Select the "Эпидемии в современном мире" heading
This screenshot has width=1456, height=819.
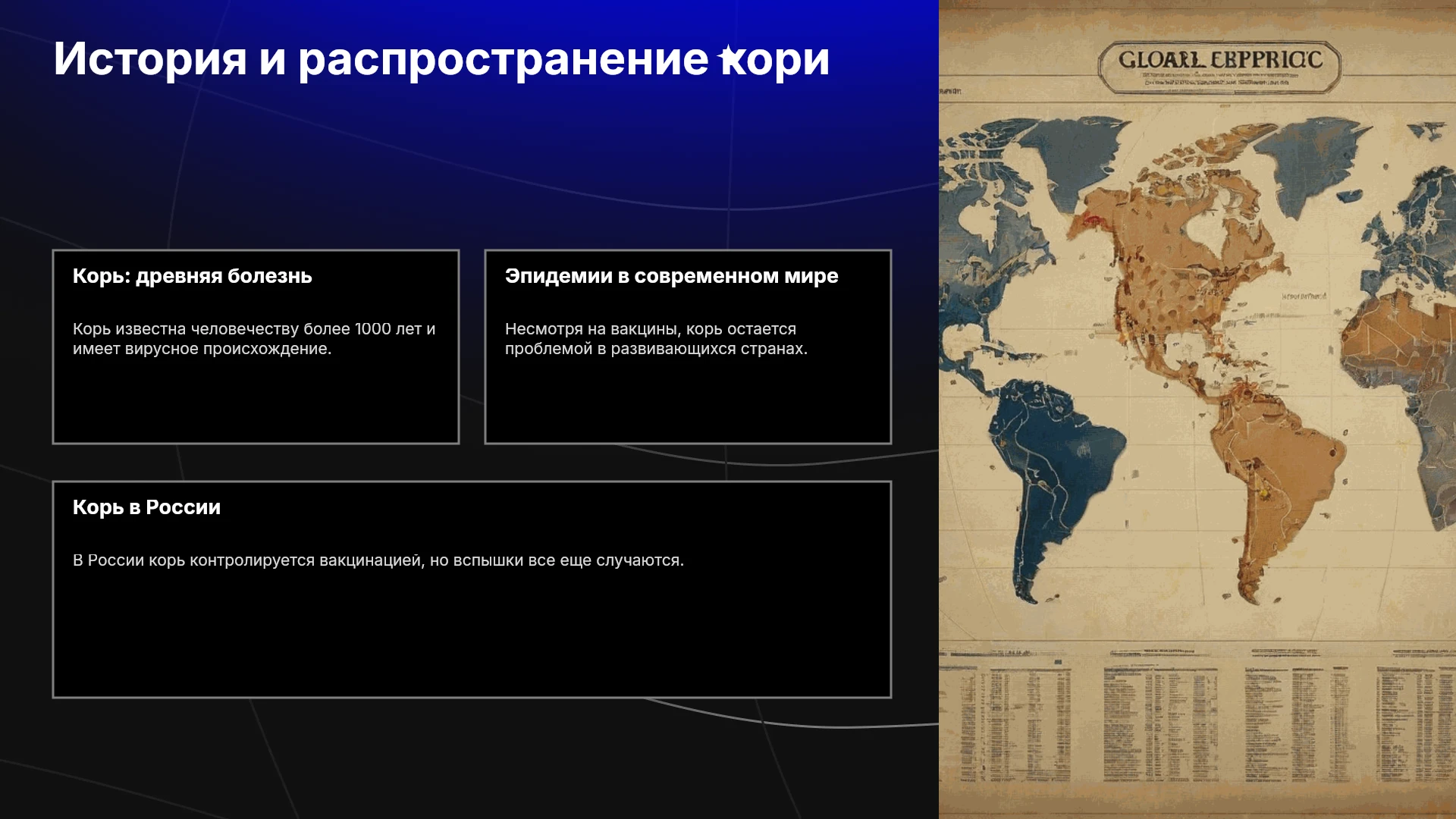pos(671,276)
